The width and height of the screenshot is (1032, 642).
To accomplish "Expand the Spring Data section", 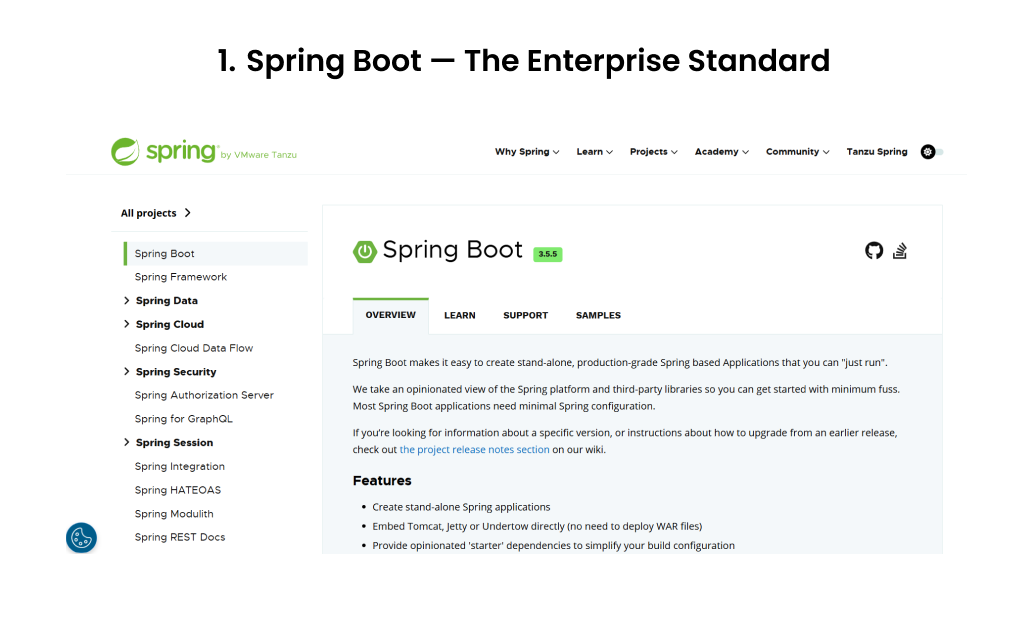I will (127, 300).
